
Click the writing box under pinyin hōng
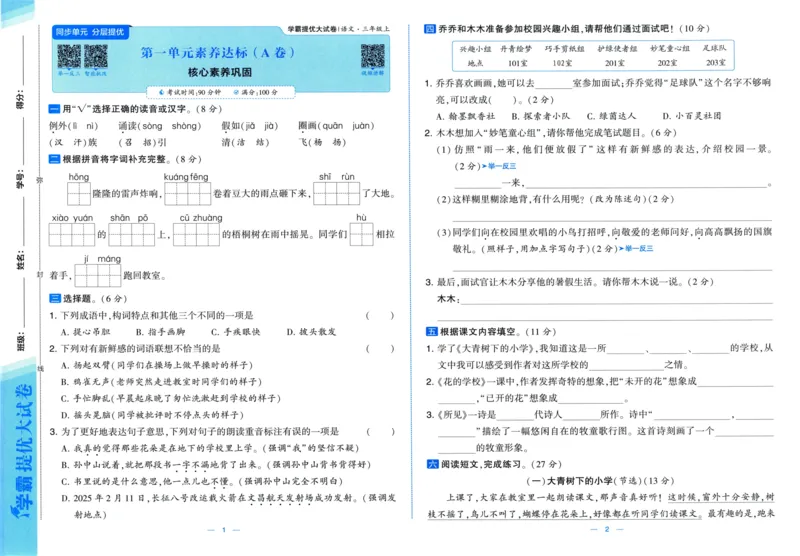tap(79, 194)
